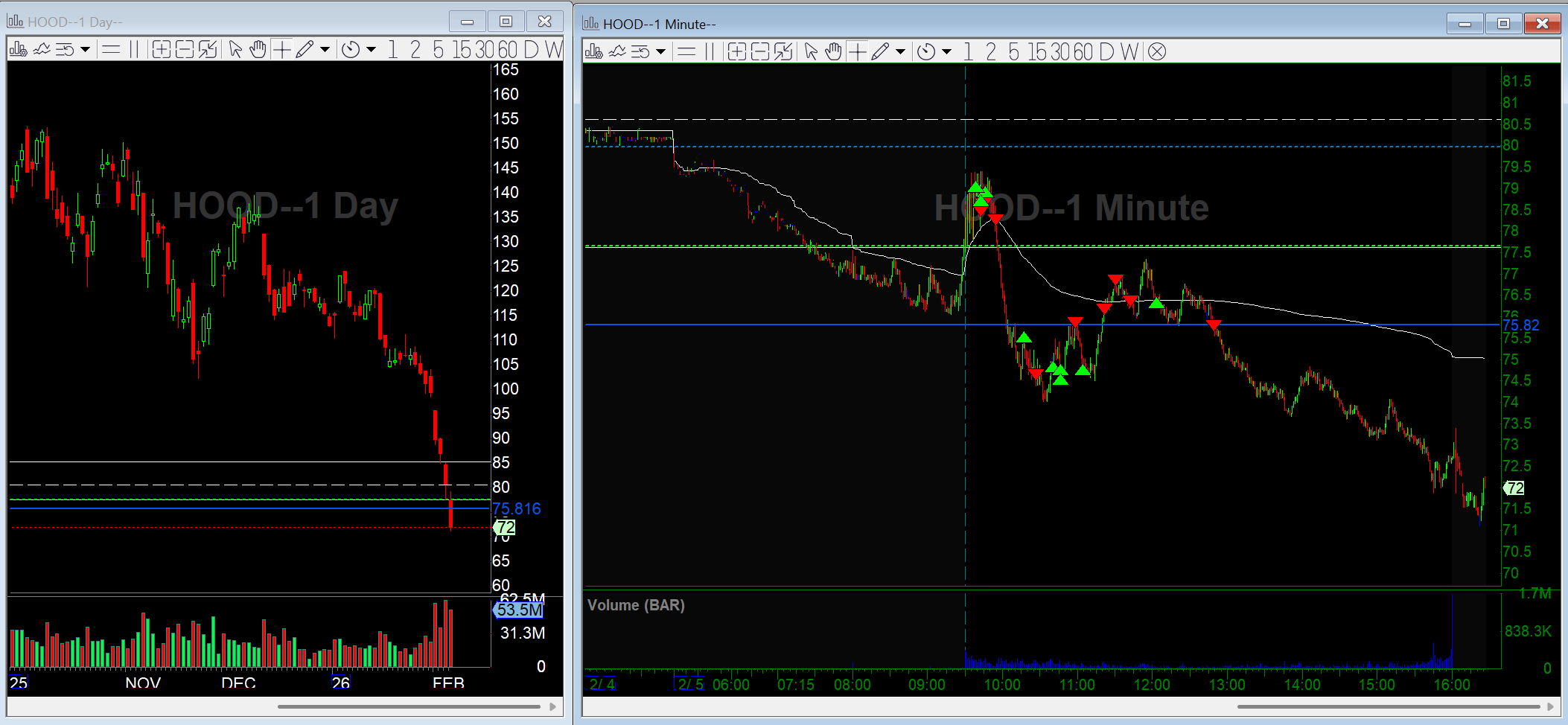Switch Minute chart to 15-minute interval
This screenshot has height=725, width=1568.
1037,51
